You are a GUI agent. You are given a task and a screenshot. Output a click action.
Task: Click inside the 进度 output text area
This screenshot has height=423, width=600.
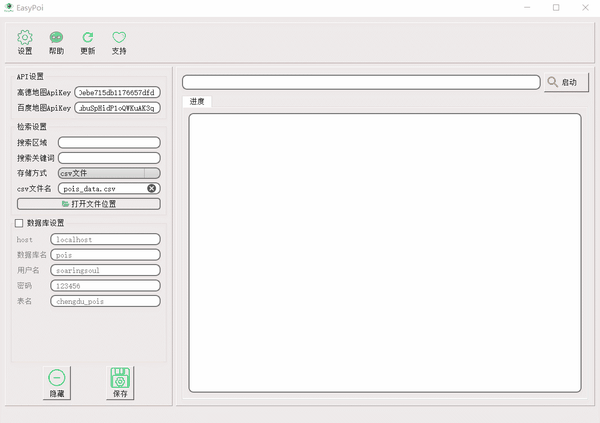385,253
